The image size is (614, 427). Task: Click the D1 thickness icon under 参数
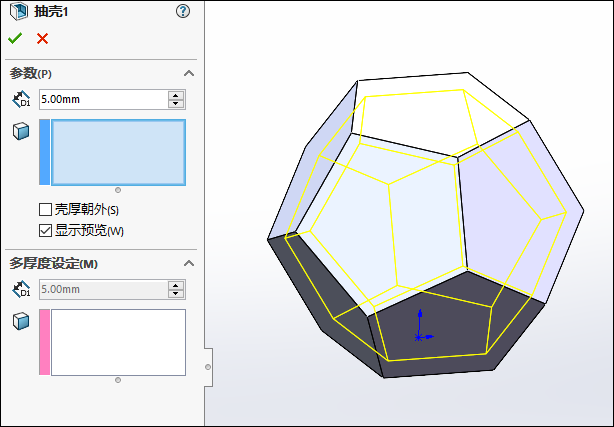click(21, 99)
